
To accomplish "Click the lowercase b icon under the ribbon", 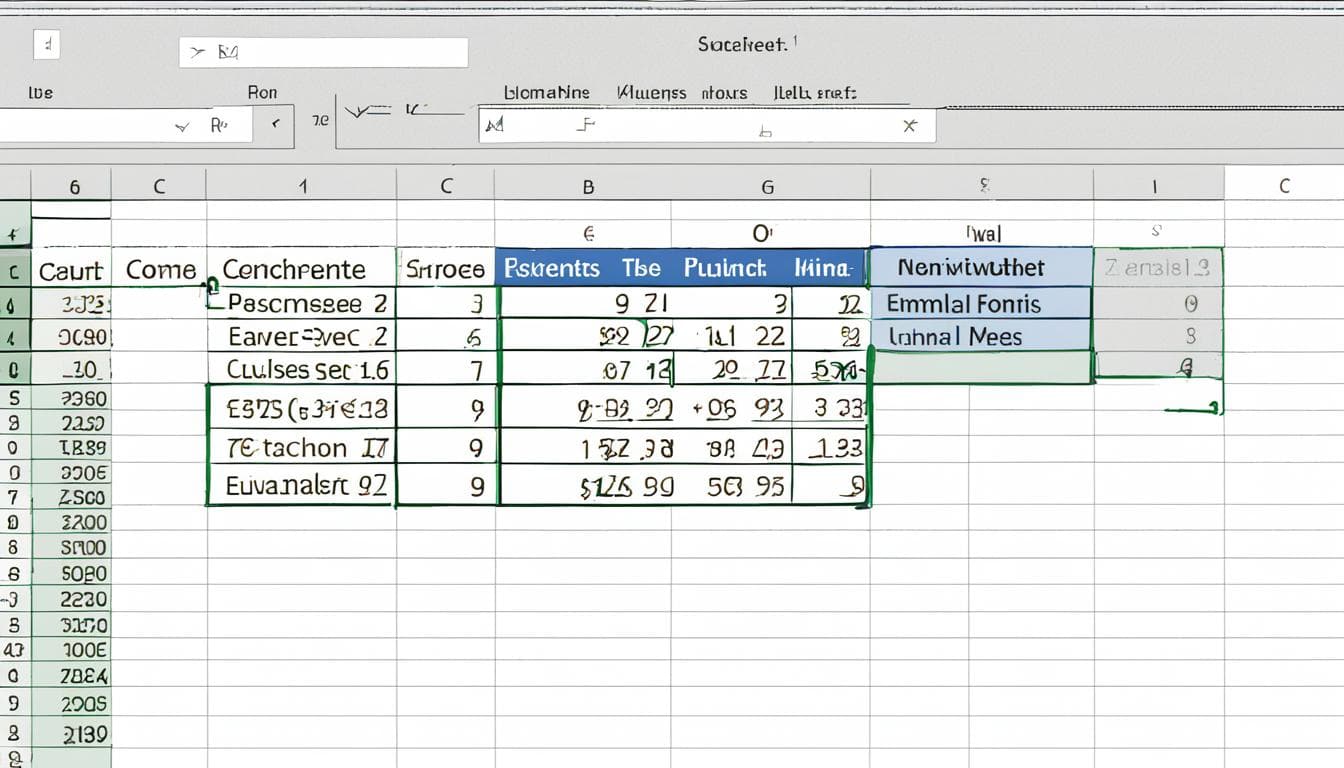I will (765, 130).
